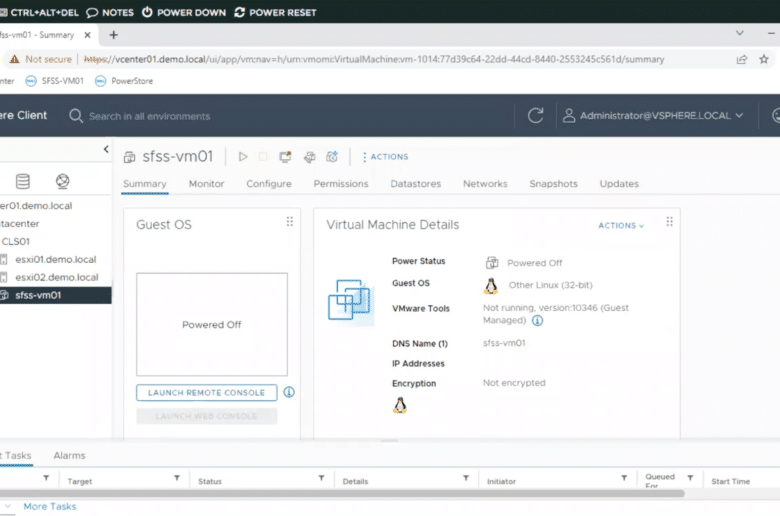
Task: Refresh vSphere Client with circular arrow icon
Action: pyautogui.click(x=535, y=115)
